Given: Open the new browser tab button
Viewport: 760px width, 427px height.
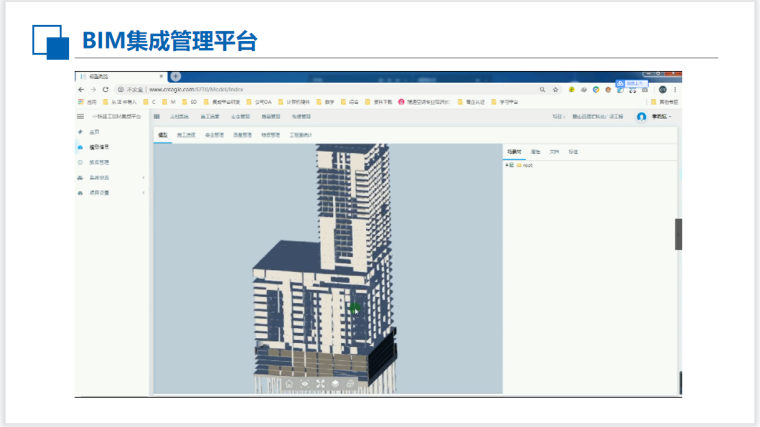Looking at the screenshot, I should tap(175, 76).
